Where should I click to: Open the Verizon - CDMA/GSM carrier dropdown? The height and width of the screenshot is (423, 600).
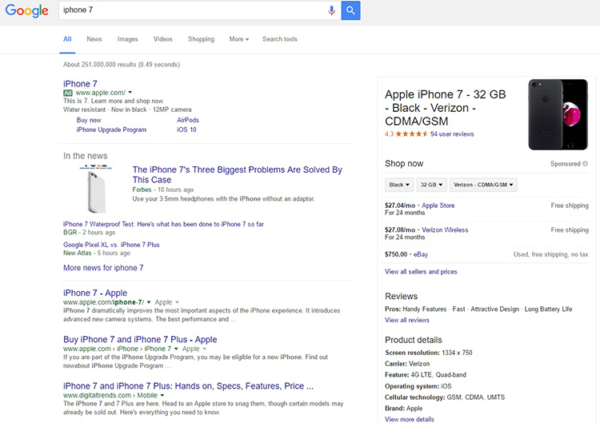483,185
